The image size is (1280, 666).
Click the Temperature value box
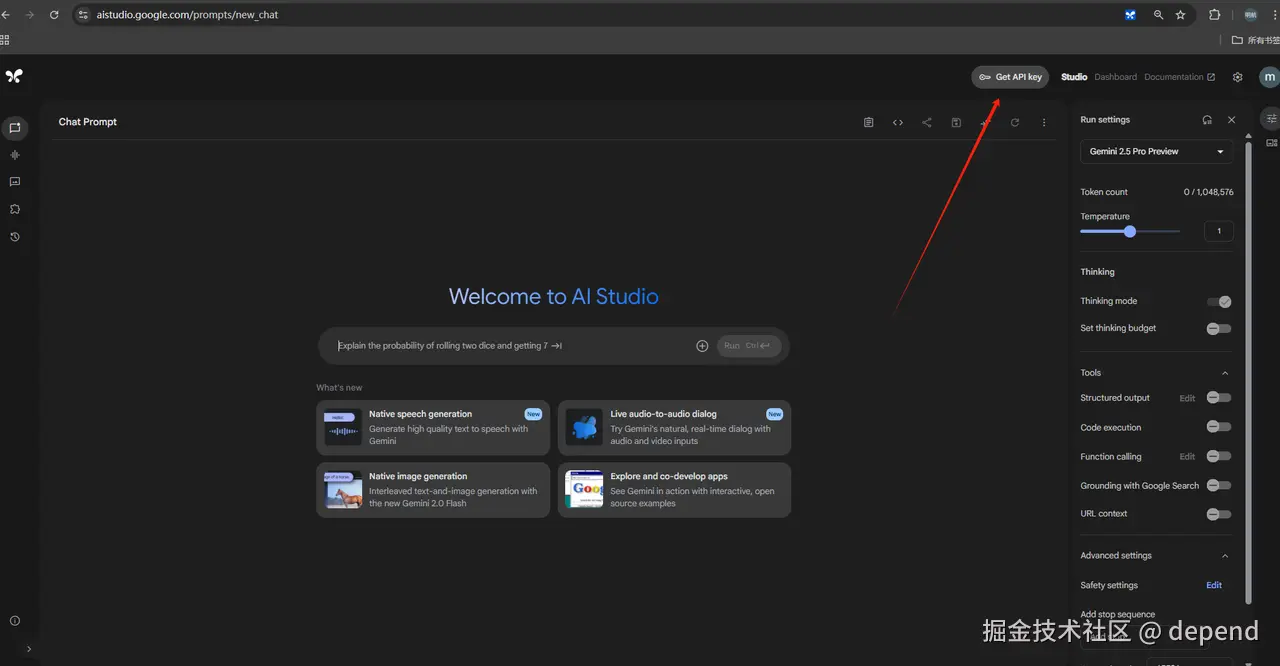click(x=1218, y=231)
